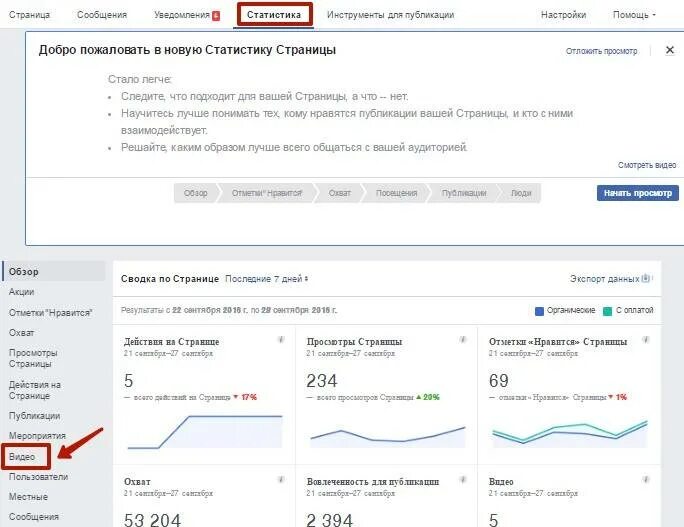
Task: Open Пользователи in the left sidebar
Action: [x=38, y=477]
